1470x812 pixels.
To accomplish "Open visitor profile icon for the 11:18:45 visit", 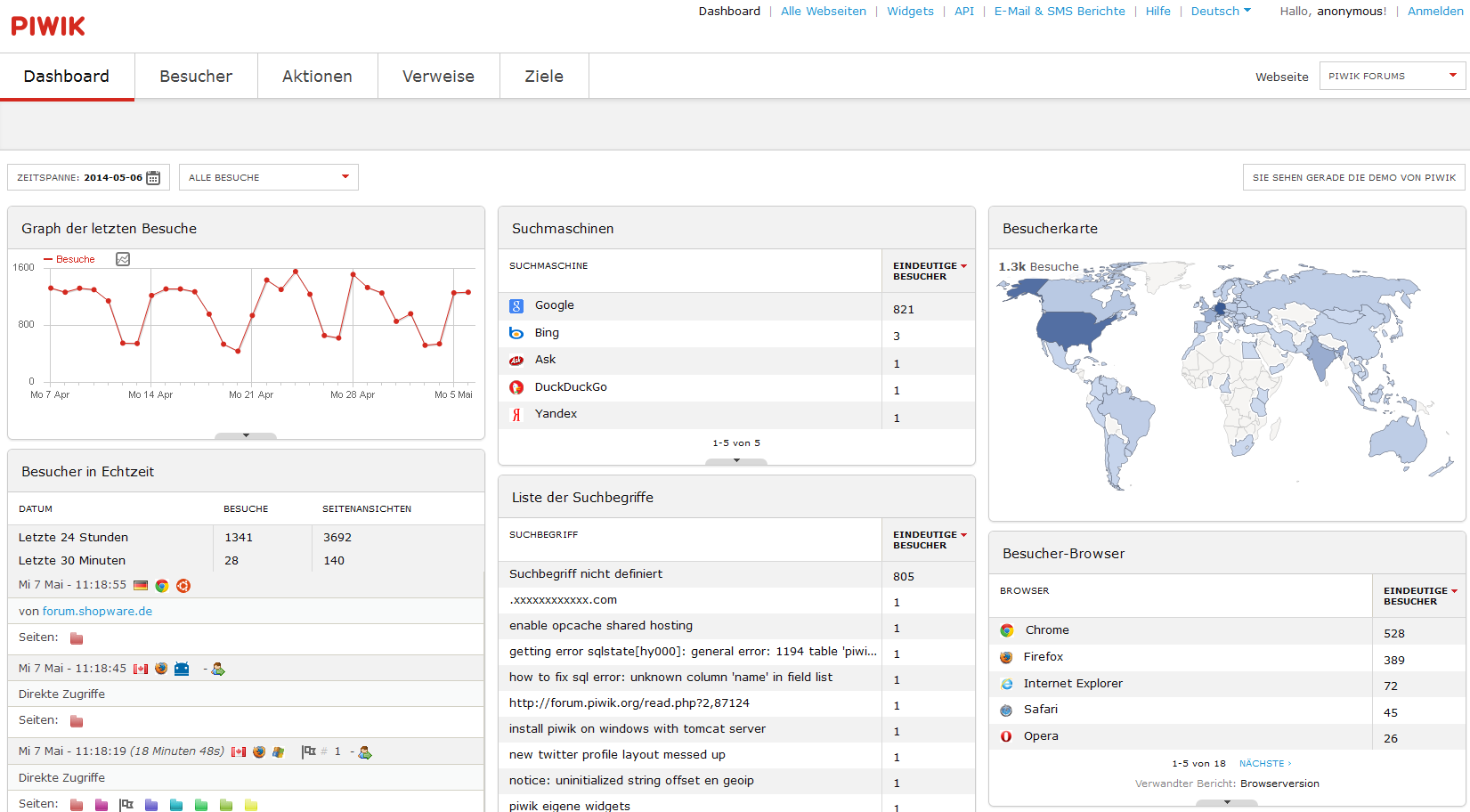I will pyautogui.click(x=218, y=669).
